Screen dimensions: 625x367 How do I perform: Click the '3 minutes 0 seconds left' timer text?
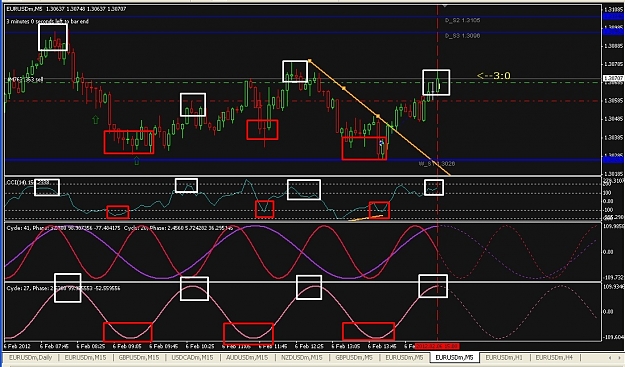47,22
